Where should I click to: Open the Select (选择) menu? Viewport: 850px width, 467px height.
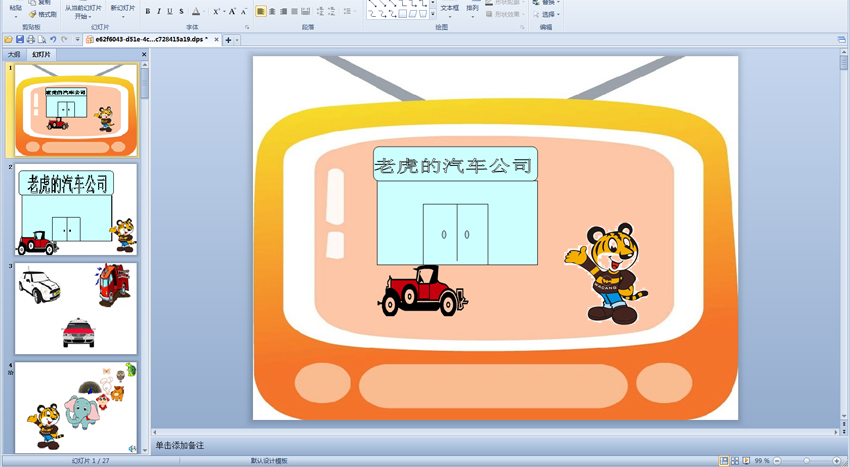[x=546, y=15]
